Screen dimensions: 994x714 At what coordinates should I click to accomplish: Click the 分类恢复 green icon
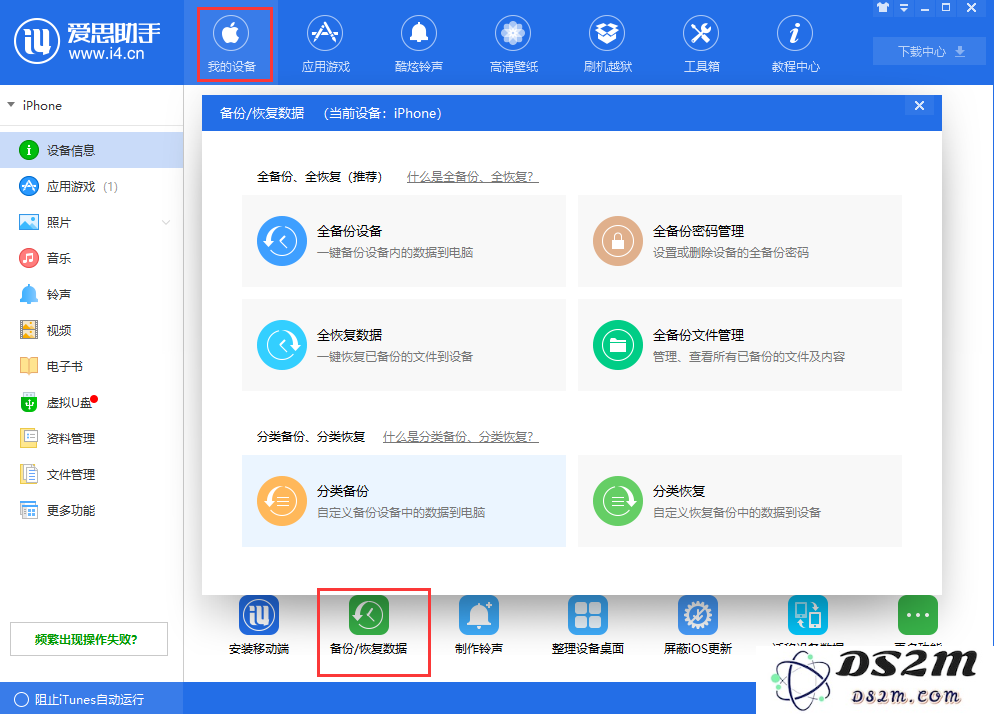click(x=618, y=501)
